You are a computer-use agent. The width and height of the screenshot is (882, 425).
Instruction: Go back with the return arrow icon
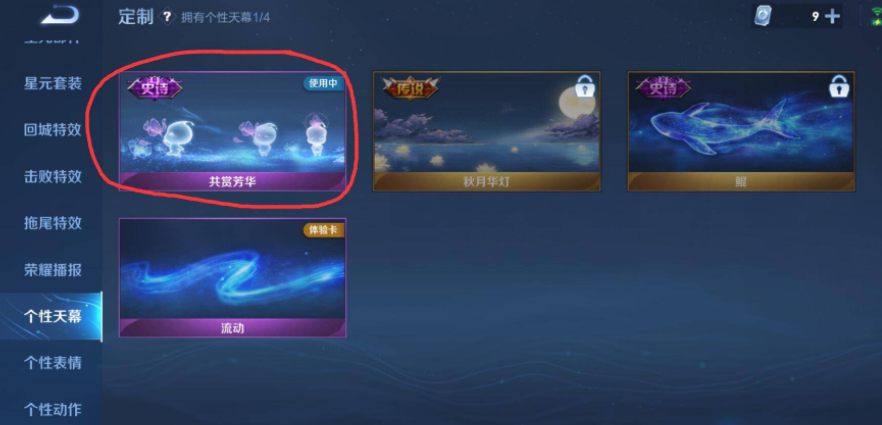coord(60,15)
